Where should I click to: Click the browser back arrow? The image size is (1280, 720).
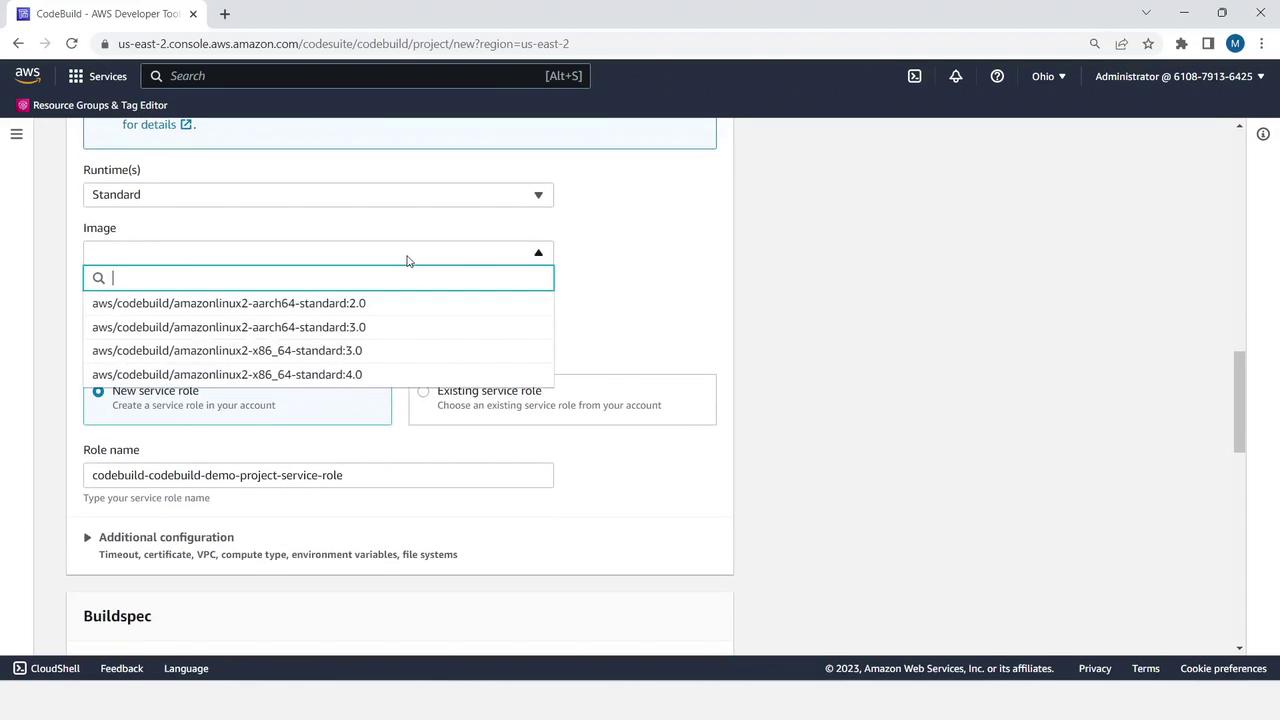(x=18, y=44)
